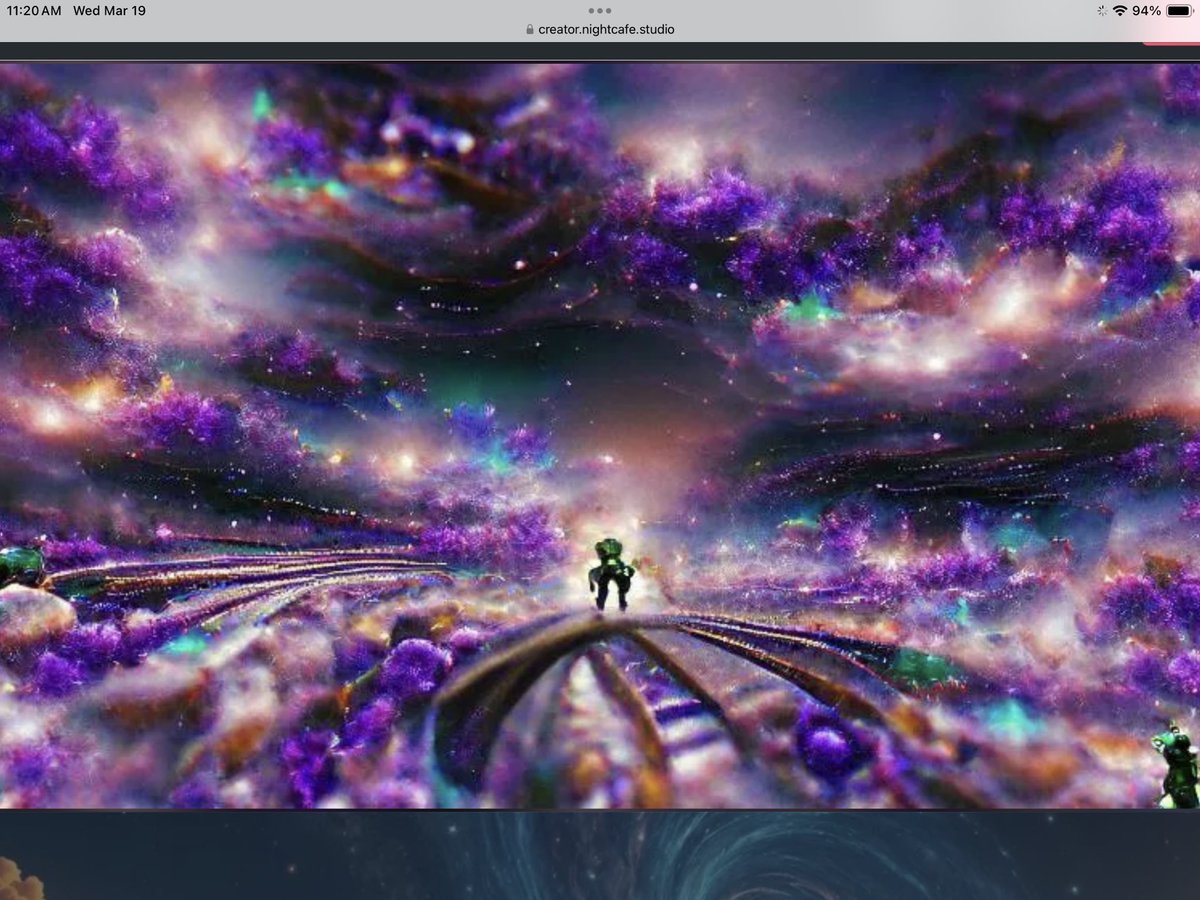
Task: Tap the time display reading 11:20 AM
Action: coord(31,10)
